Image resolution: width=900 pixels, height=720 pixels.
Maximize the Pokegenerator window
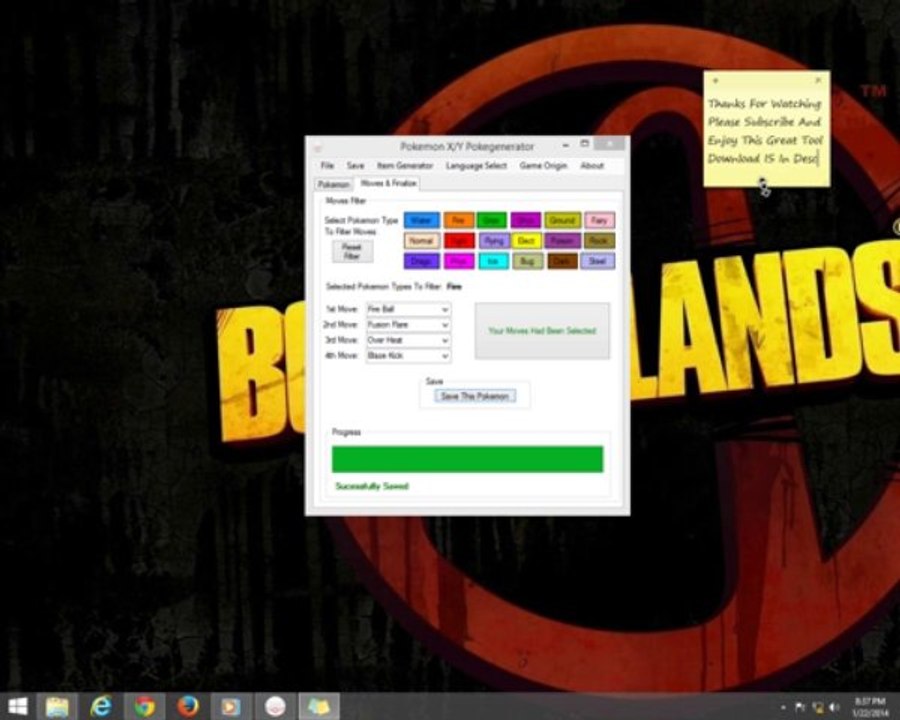[x=584, y=144]
